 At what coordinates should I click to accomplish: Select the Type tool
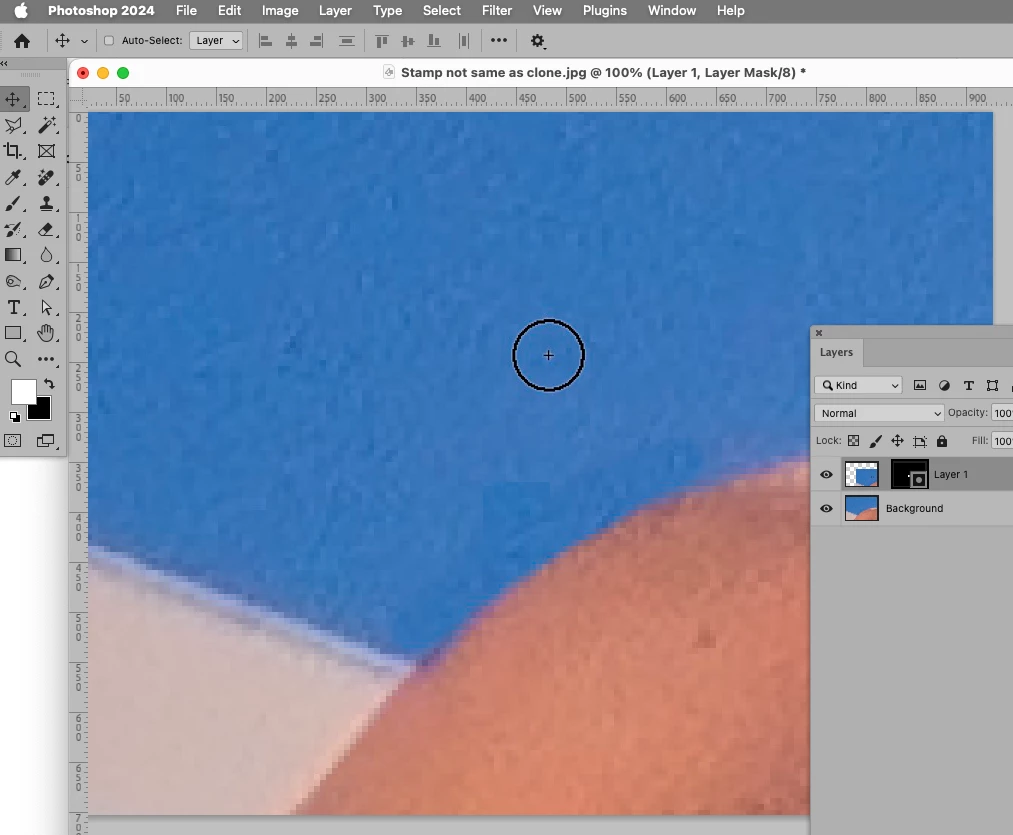click(x=13, y=308)
